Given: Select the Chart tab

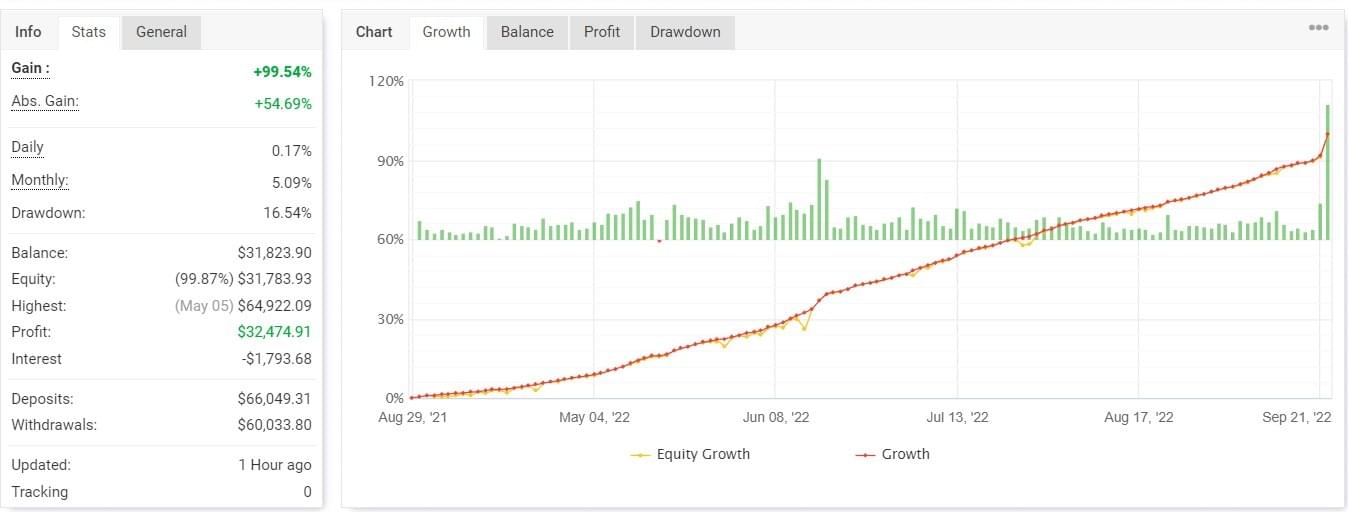Looking at the screenshot, I should [374, 32].
